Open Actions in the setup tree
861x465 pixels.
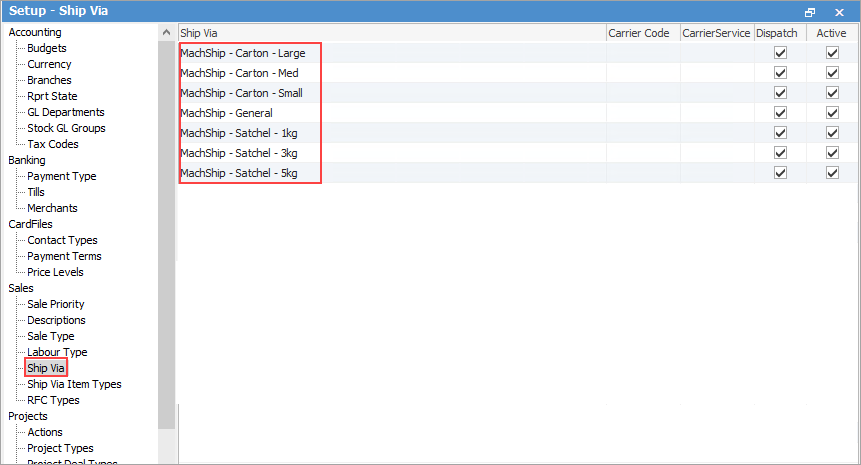coord(45,432)
